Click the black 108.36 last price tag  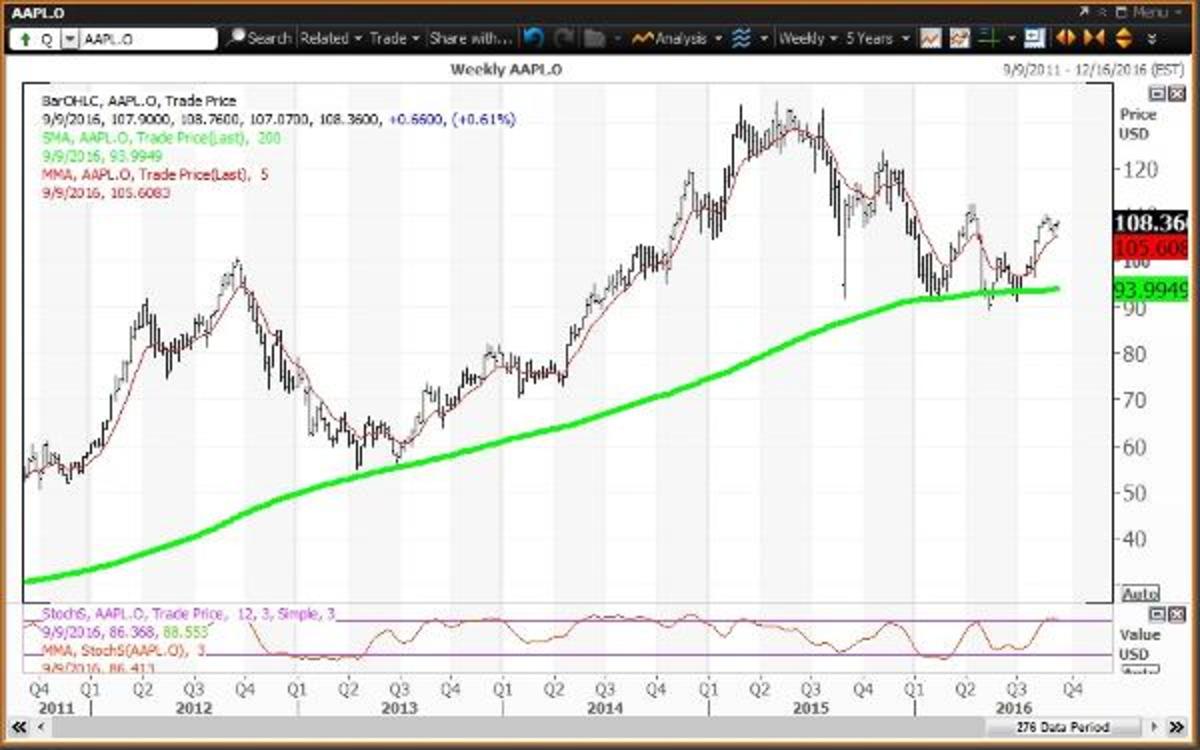click(x=1153, y=222)
